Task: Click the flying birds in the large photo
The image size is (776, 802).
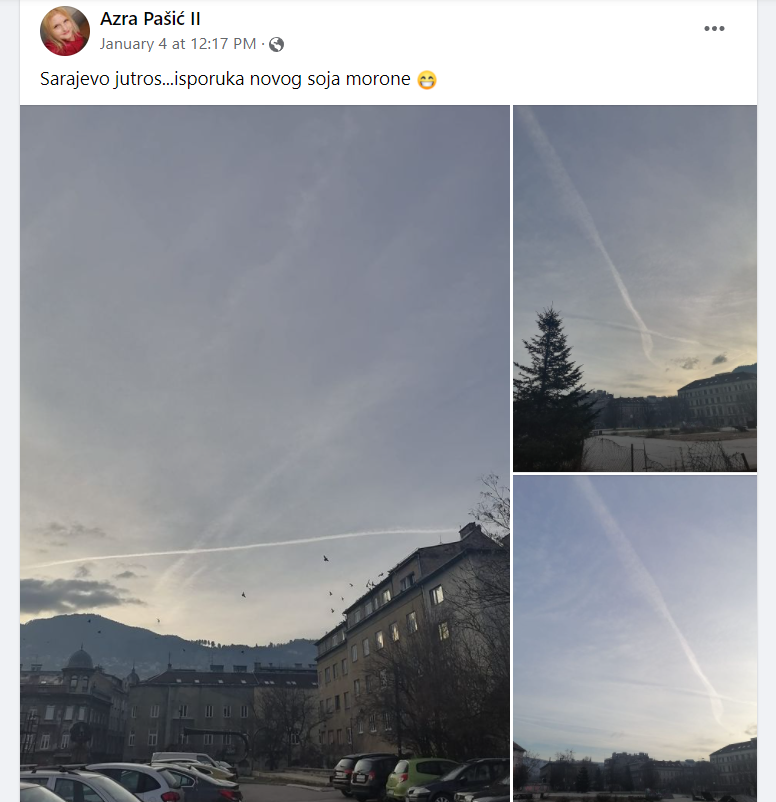Action: click(338, 586)
